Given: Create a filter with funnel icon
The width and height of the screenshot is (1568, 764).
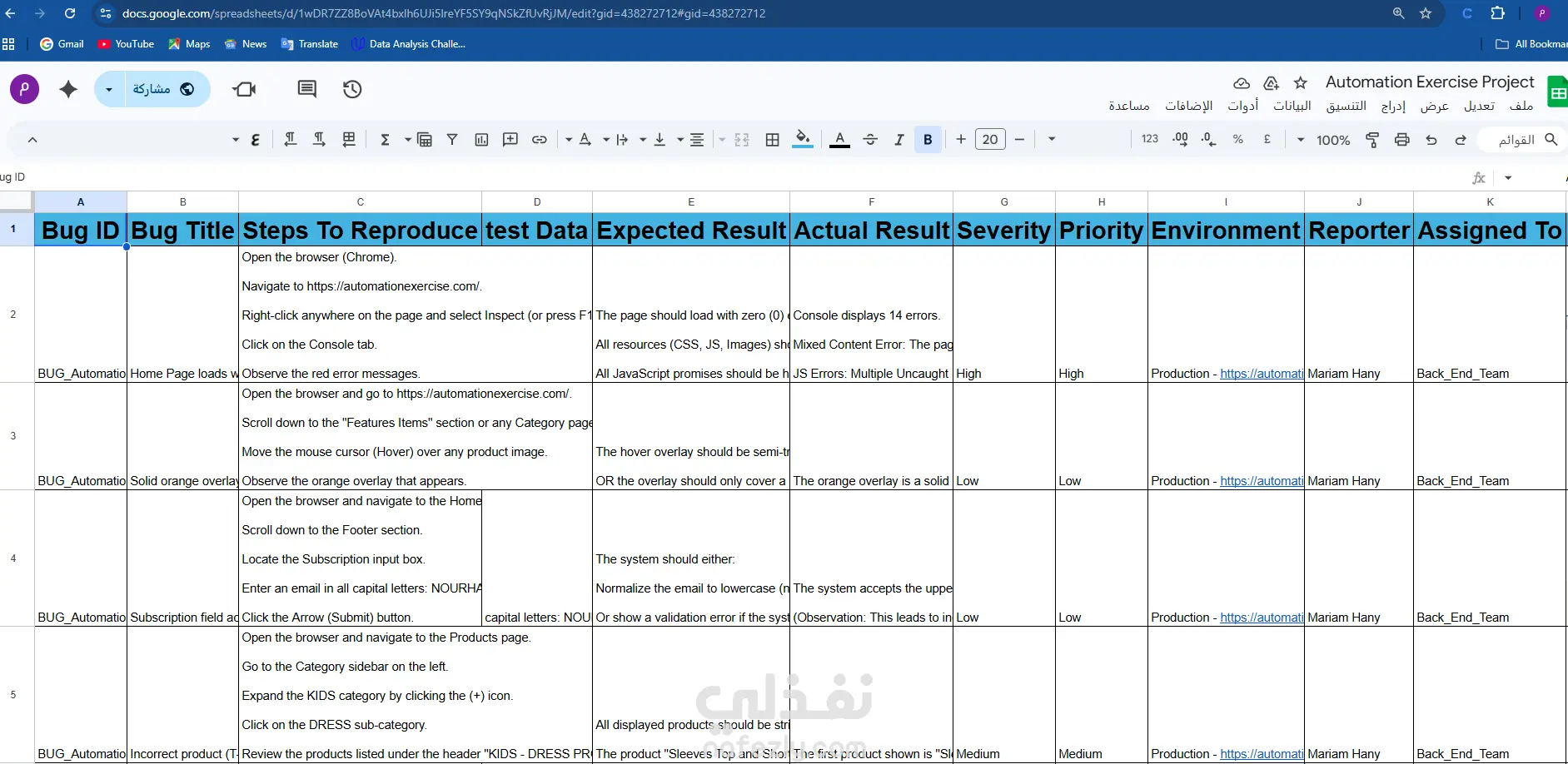Looking at the screenshot, I should click(452, 140).
